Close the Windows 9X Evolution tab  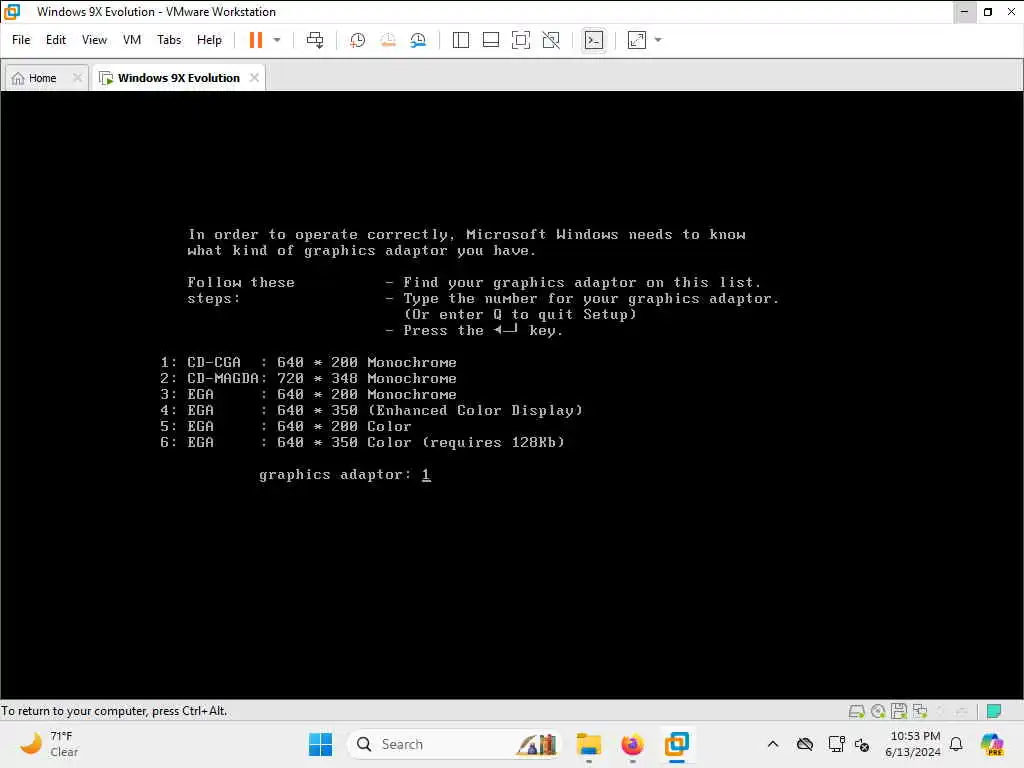pyautogui.click(x=254, y=78)
